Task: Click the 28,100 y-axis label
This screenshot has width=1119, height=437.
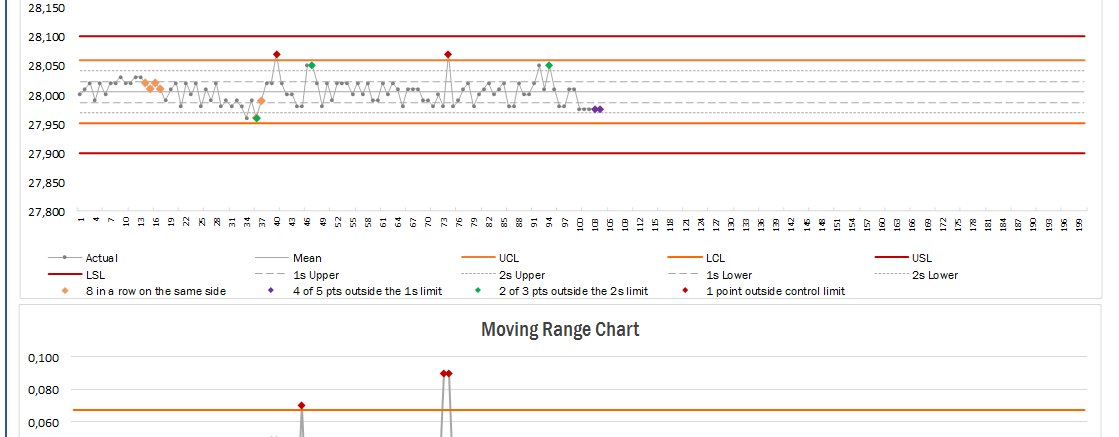Action: point(46,37)
